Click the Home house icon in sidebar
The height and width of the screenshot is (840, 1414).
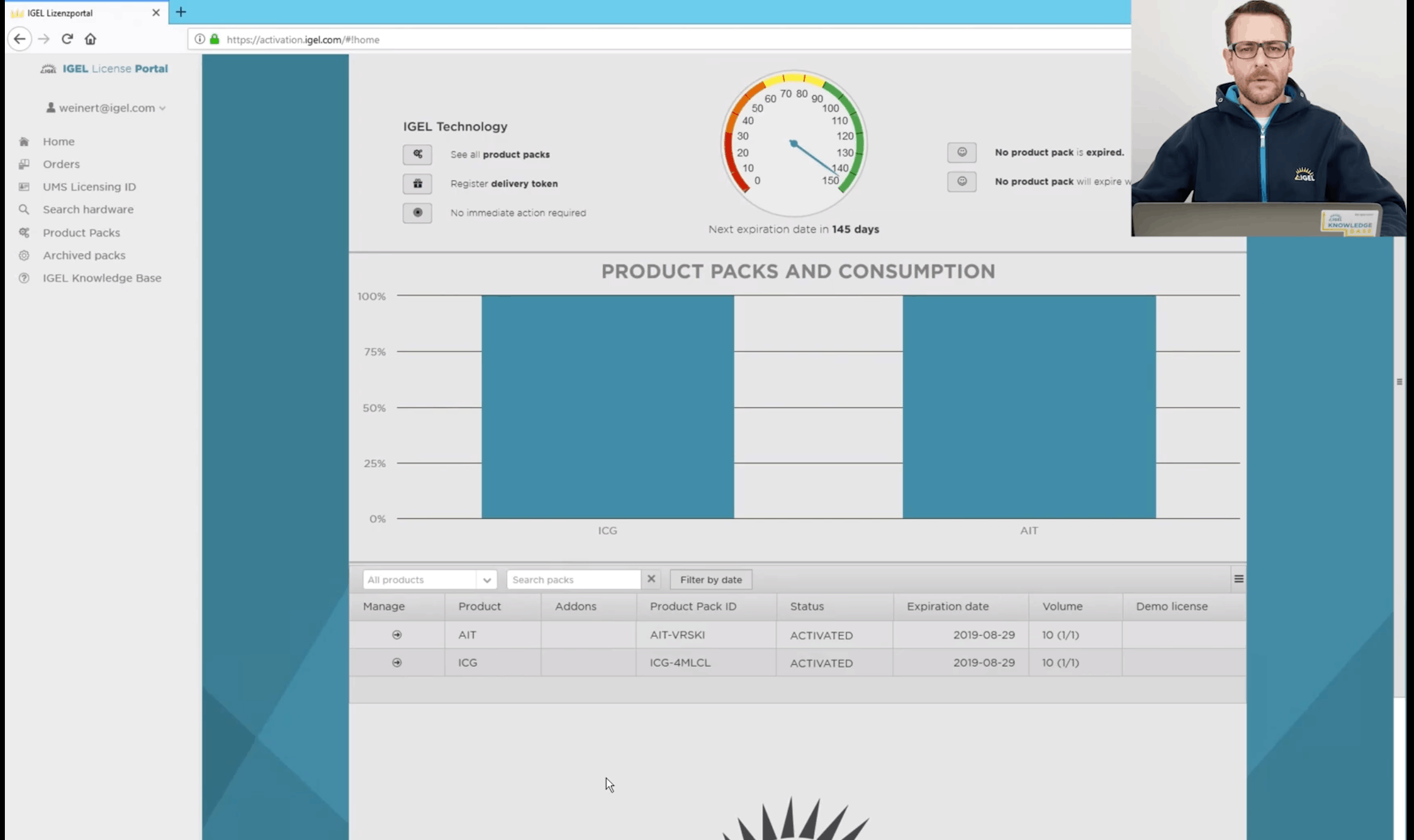(x=24, y=142)
